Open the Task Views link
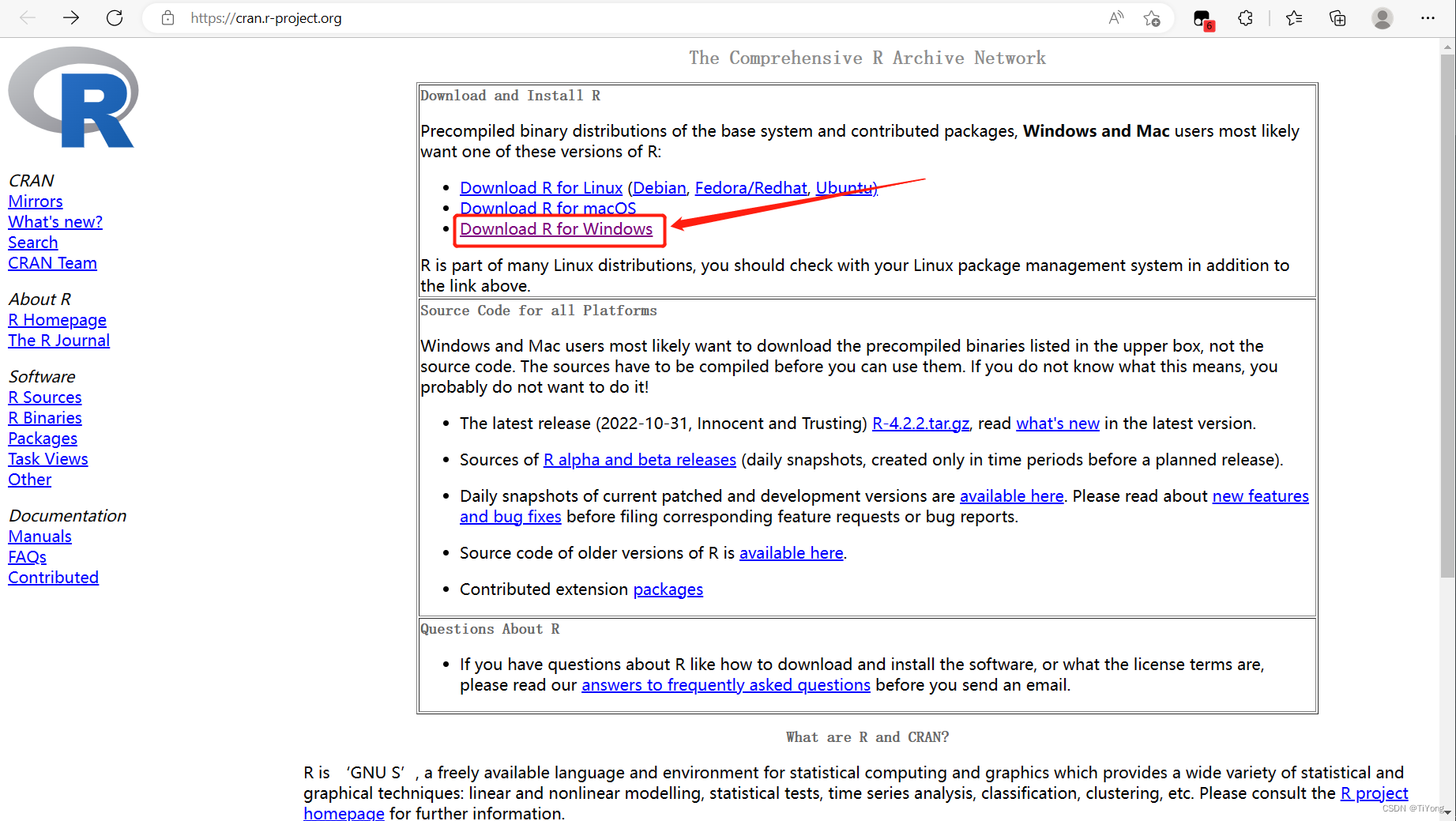The width and height of the screenshot is (1456, 821). tap(48, 459)
